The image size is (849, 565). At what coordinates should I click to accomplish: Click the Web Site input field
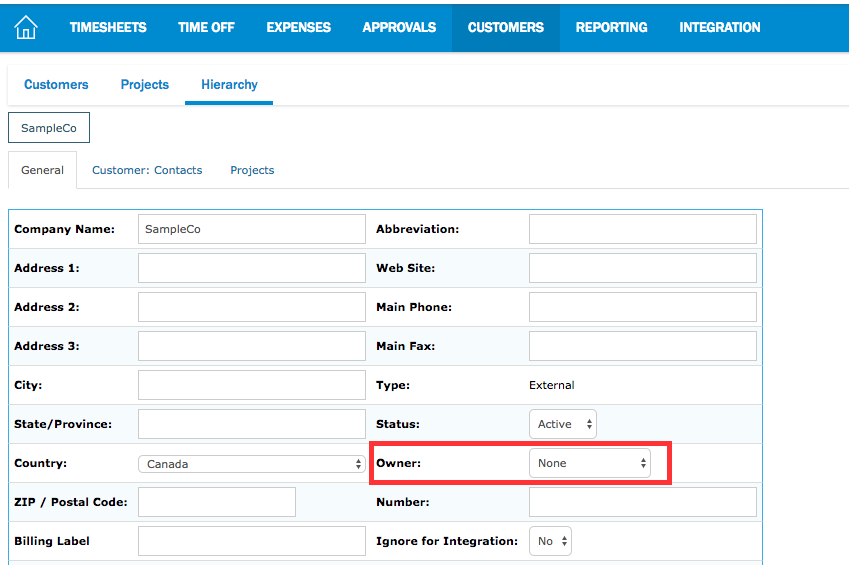pyautogui.click(x=643, y=268)
